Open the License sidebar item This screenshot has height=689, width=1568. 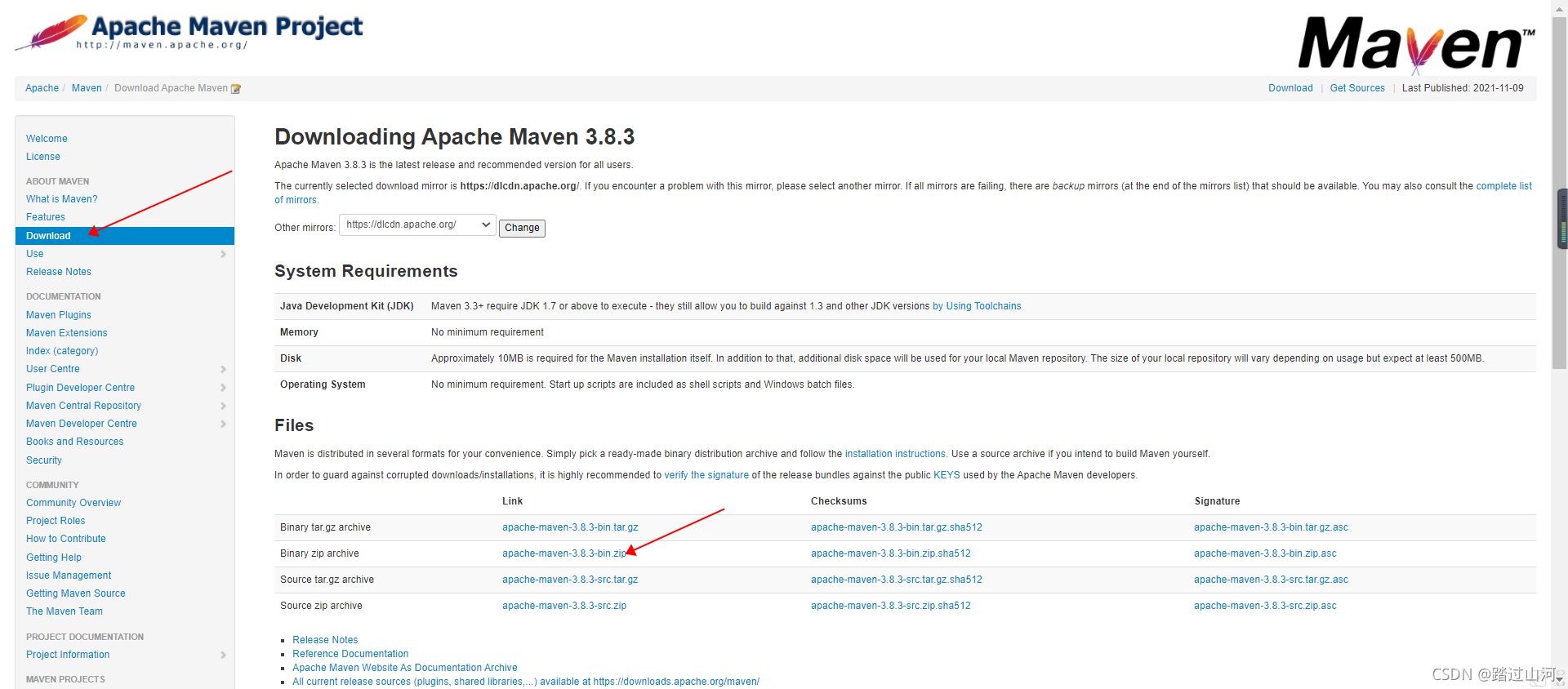point(43,157)
